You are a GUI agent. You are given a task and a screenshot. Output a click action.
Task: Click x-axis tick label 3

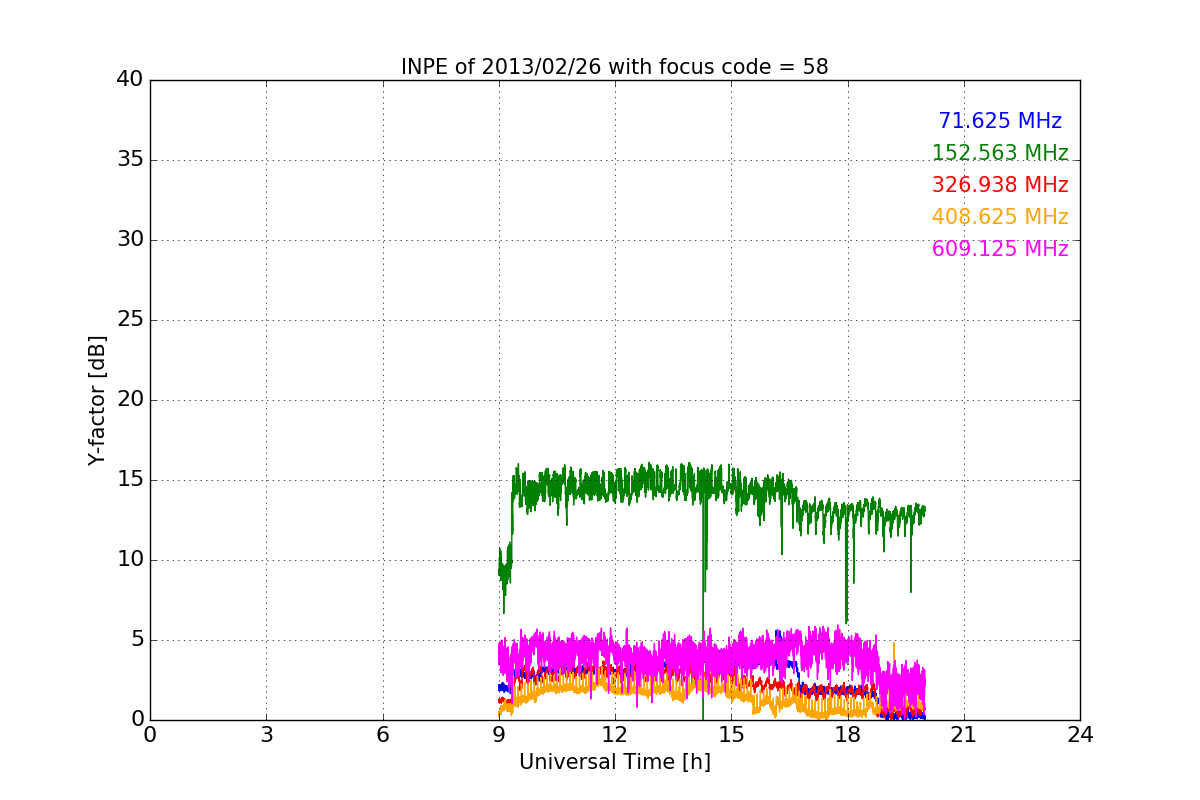(266, 735)
